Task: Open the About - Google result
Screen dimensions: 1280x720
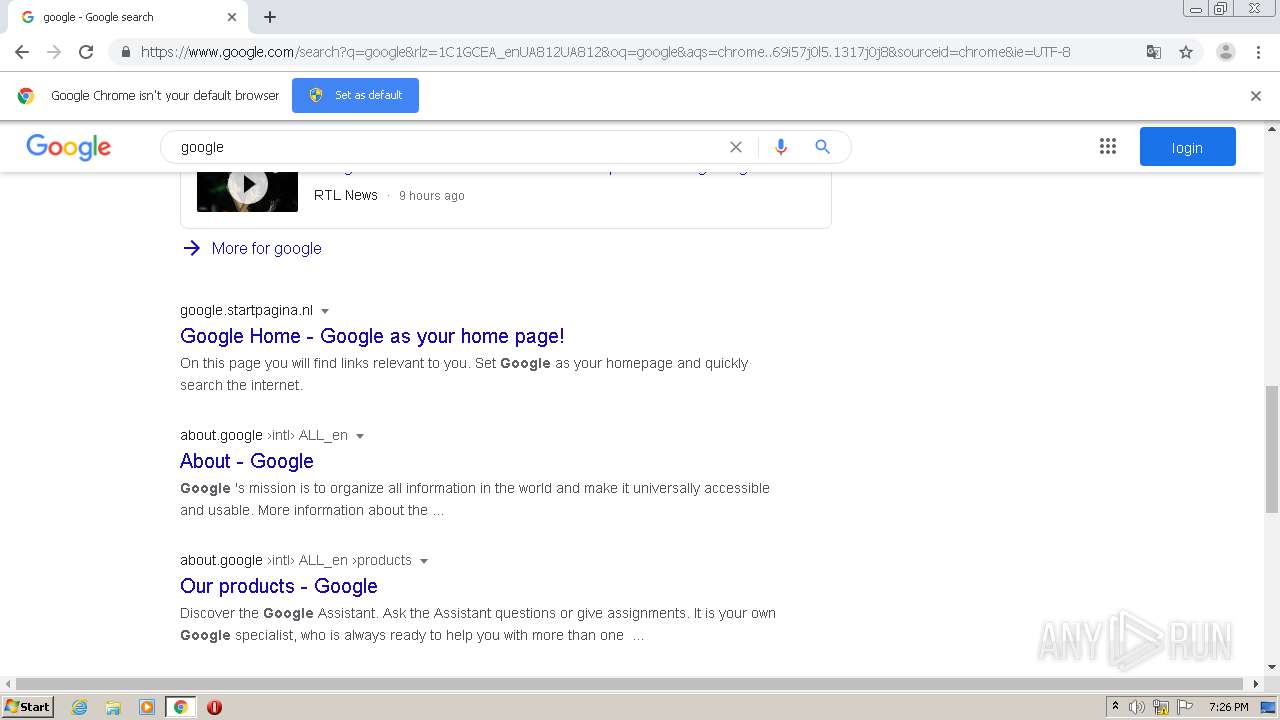Action: (x=247, y=461)
